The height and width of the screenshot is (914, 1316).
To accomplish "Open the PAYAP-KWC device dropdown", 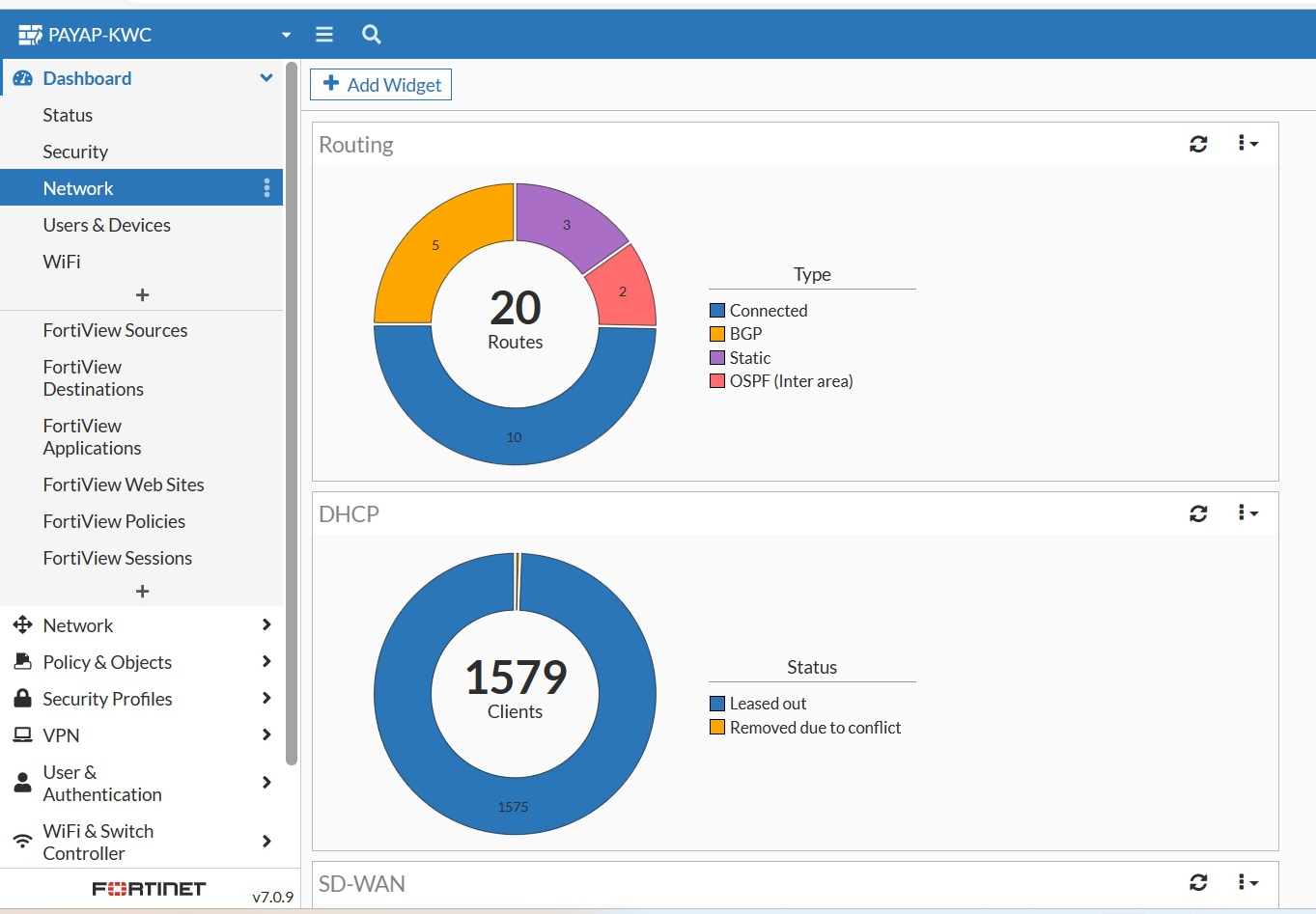I will click(286, 35).
